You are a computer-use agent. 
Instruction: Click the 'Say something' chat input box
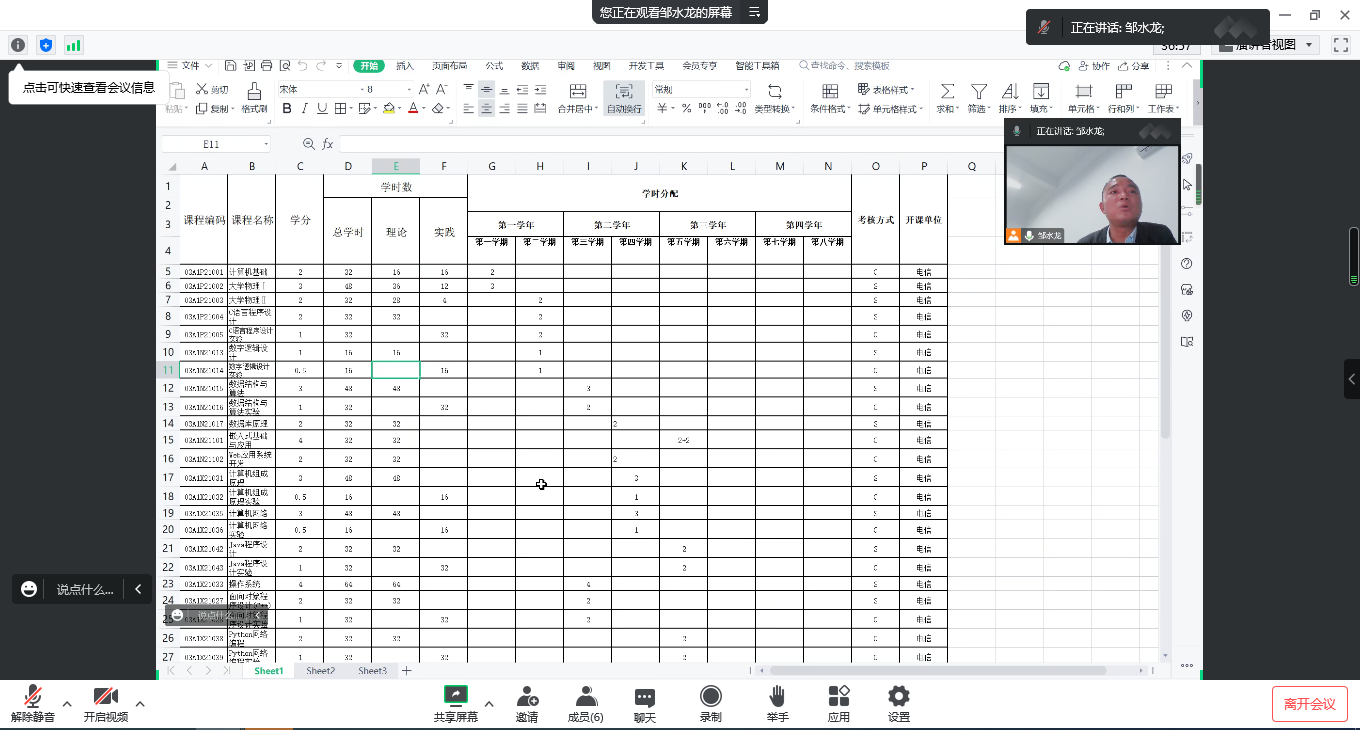click(x=84, y=590)
